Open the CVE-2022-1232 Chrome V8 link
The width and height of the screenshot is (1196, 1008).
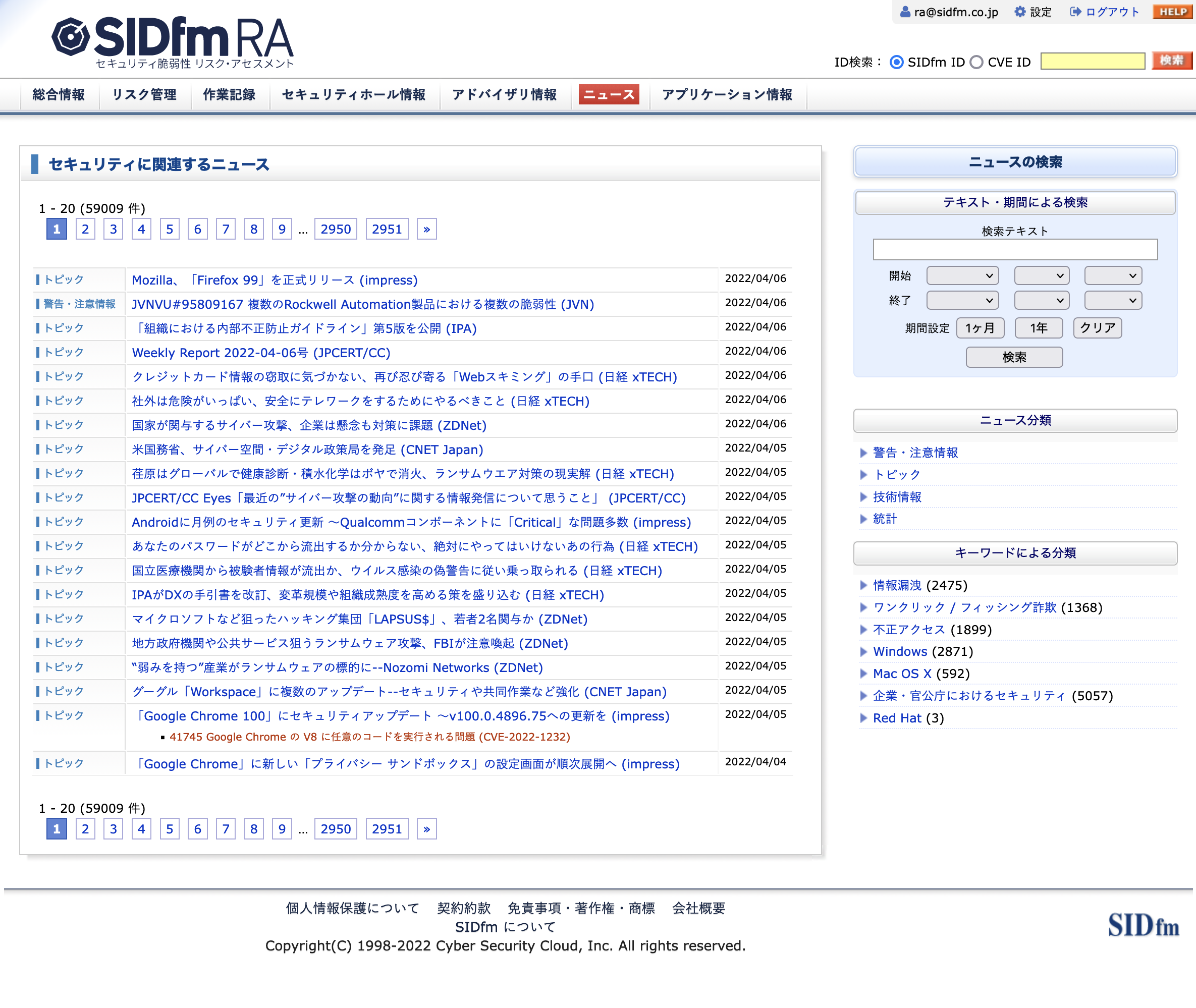(370, 737)
